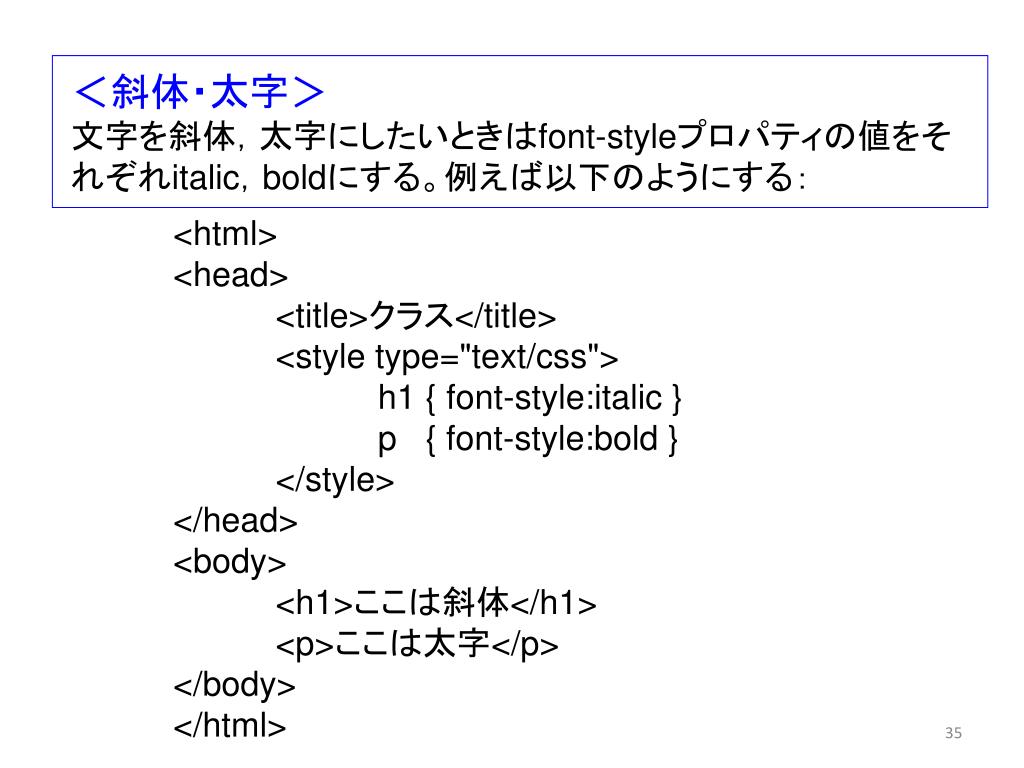1024x768 pixels.
Task: Click the opening <body> tag line
Action: (x=230, y=563)
